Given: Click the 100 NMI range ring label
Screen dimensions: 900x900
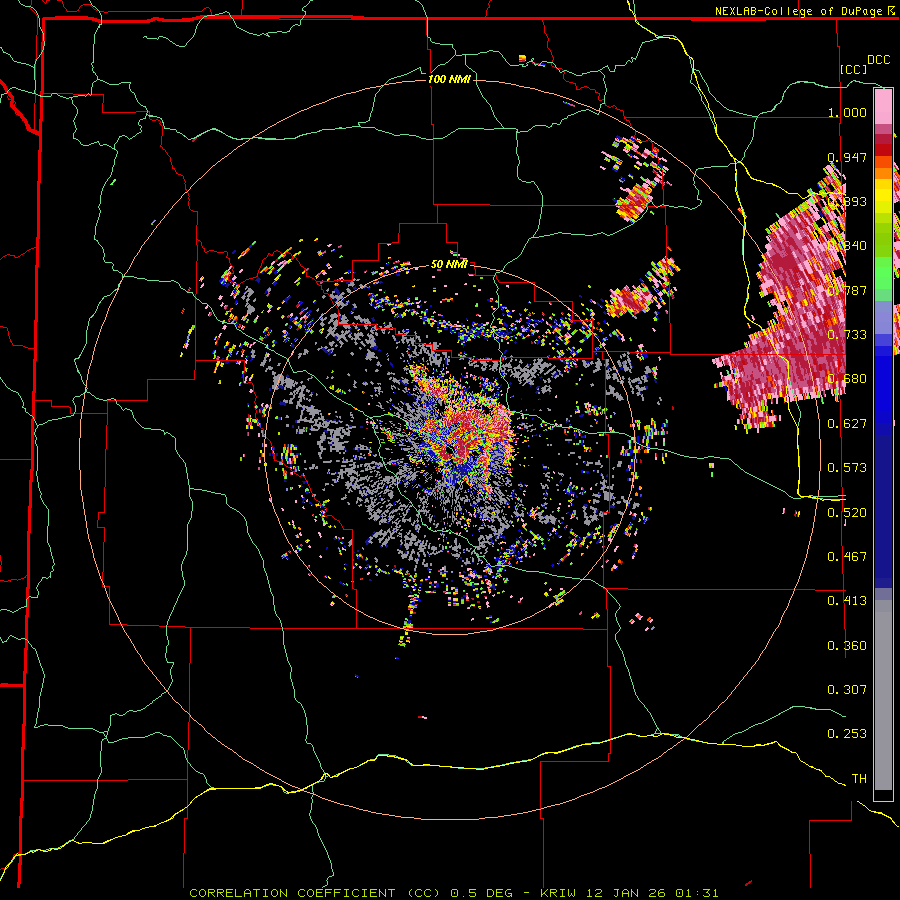Looking at the screenshot, I should tap(449, 79).
